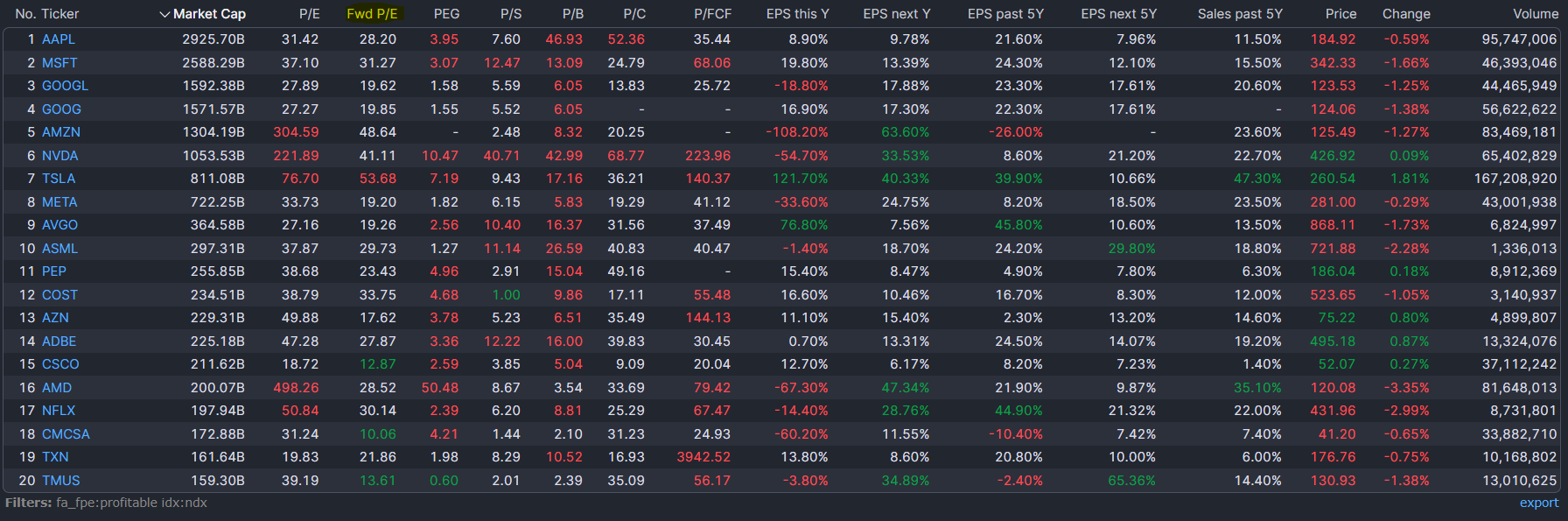Sort by Change column header
The width and height of the screenshot is (1568, 521).
(1406, 14)
